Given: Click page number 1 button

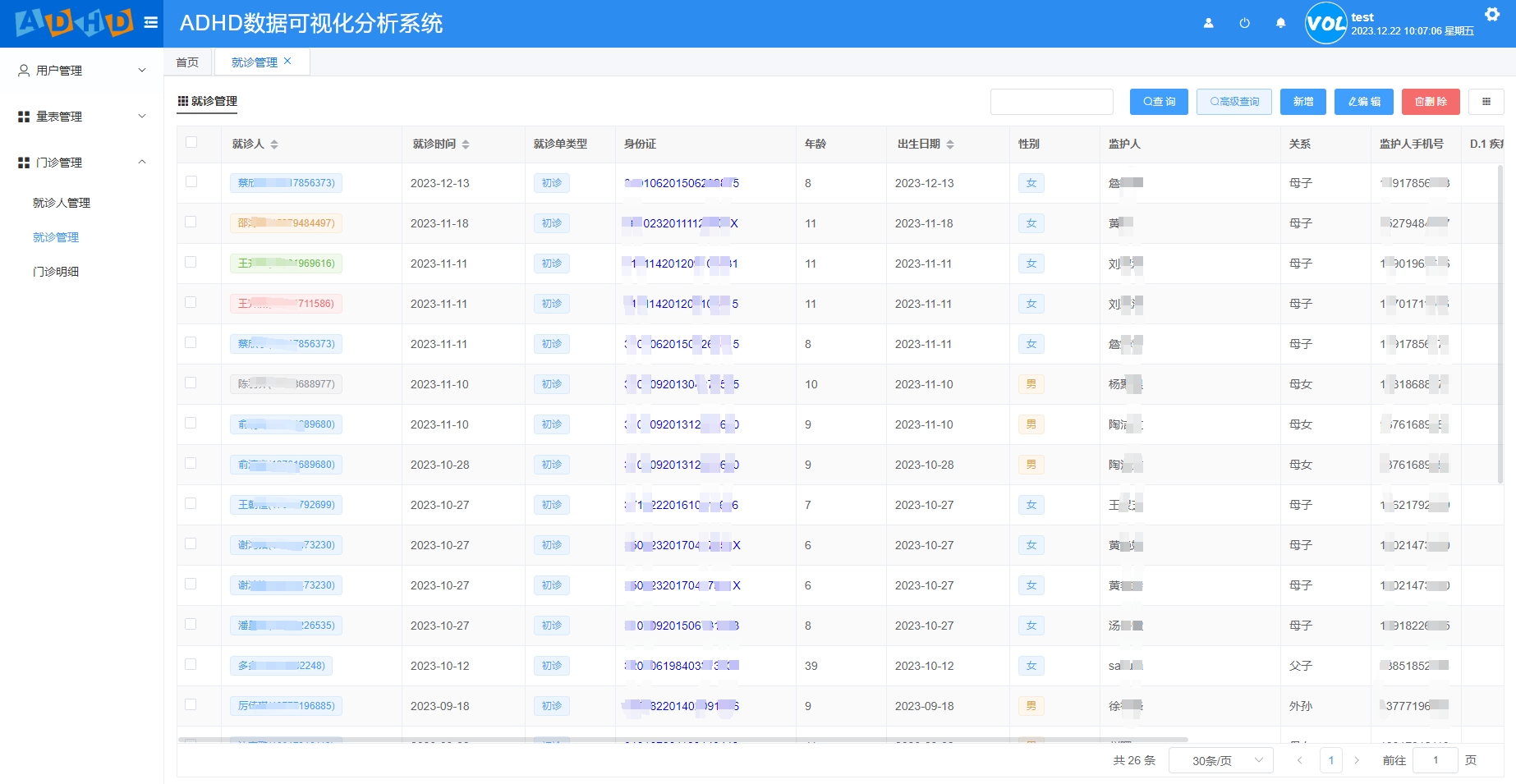Looking at the screenshot, I should click(x=1331, y=760).
